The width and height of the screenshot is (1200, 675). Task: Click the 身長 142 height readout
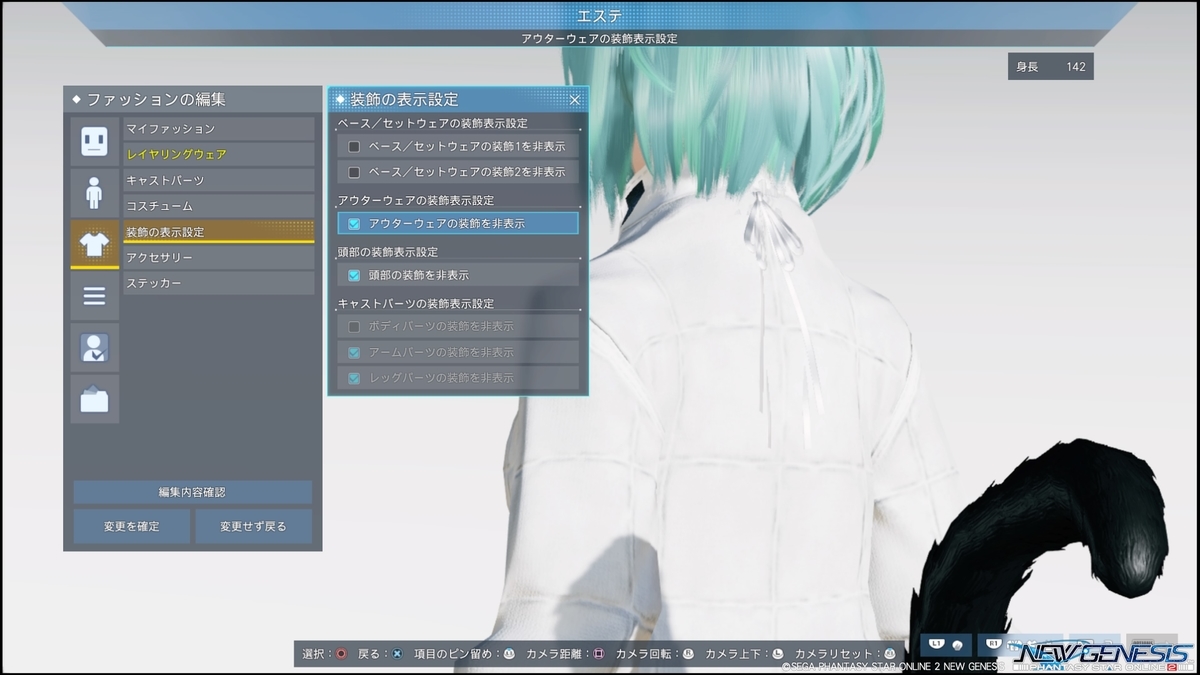(x=1050, y=67)
